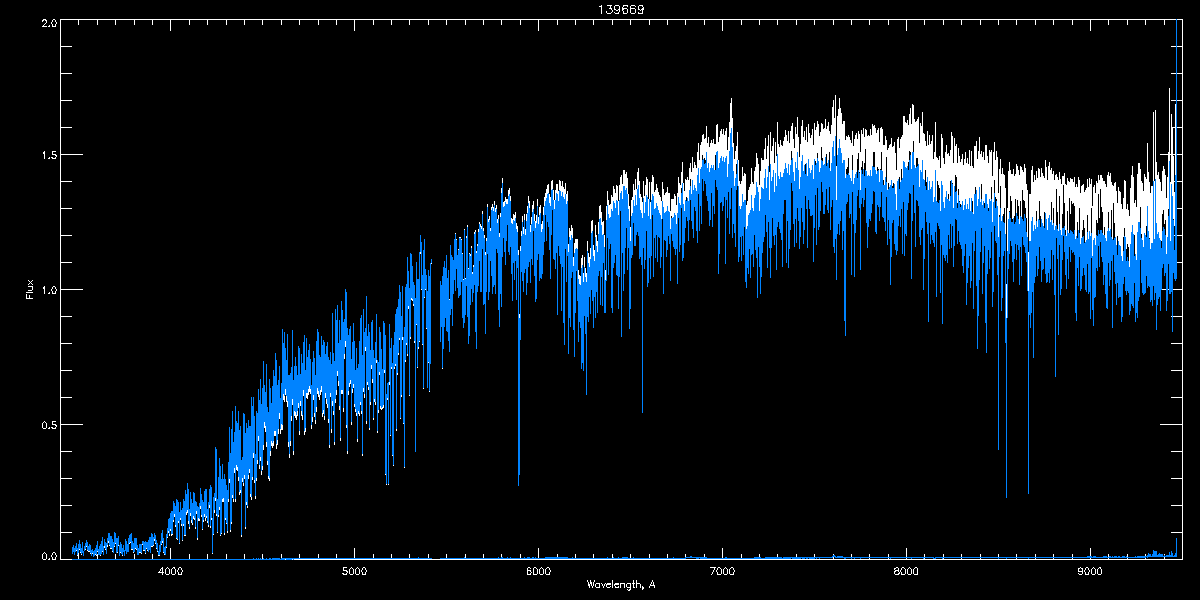
Task: Click the 0.0 flux tick label
Action: pyautogui.click(x=49, y=555)
